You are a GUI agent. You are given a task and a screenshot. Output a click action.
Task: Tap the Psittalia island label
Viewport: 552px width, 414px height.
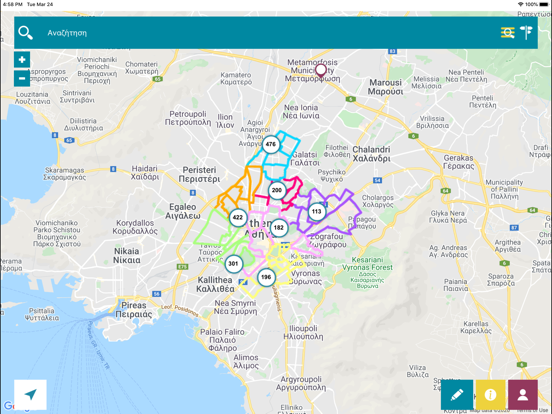coord(42,314)
